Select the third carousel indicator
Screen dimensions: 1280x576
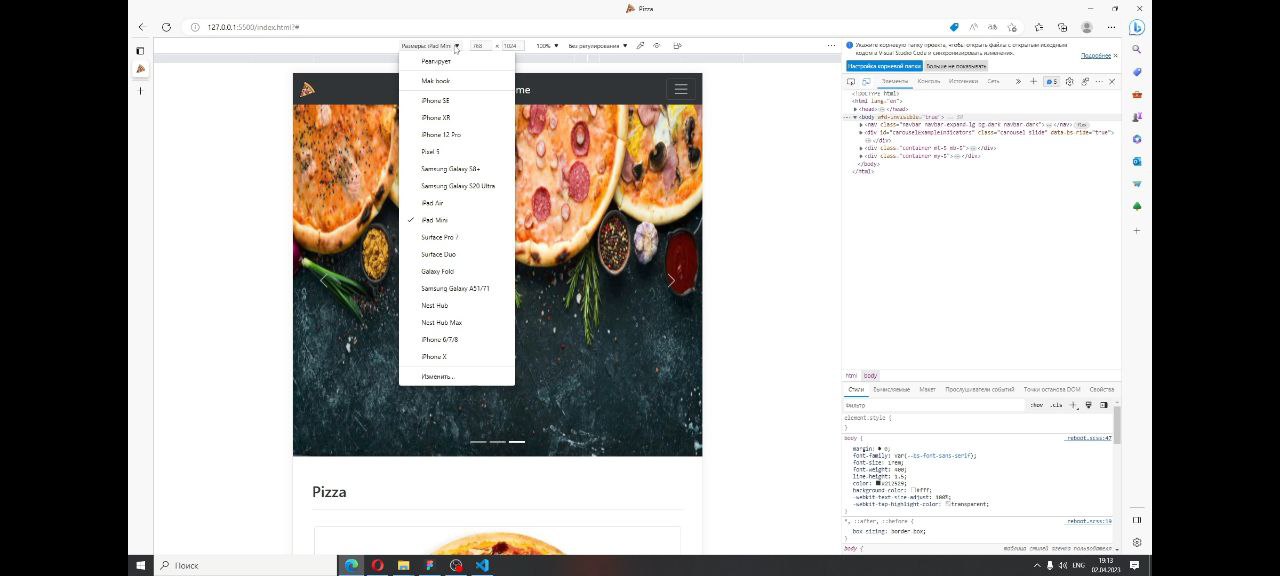click(x=516, y=441)
